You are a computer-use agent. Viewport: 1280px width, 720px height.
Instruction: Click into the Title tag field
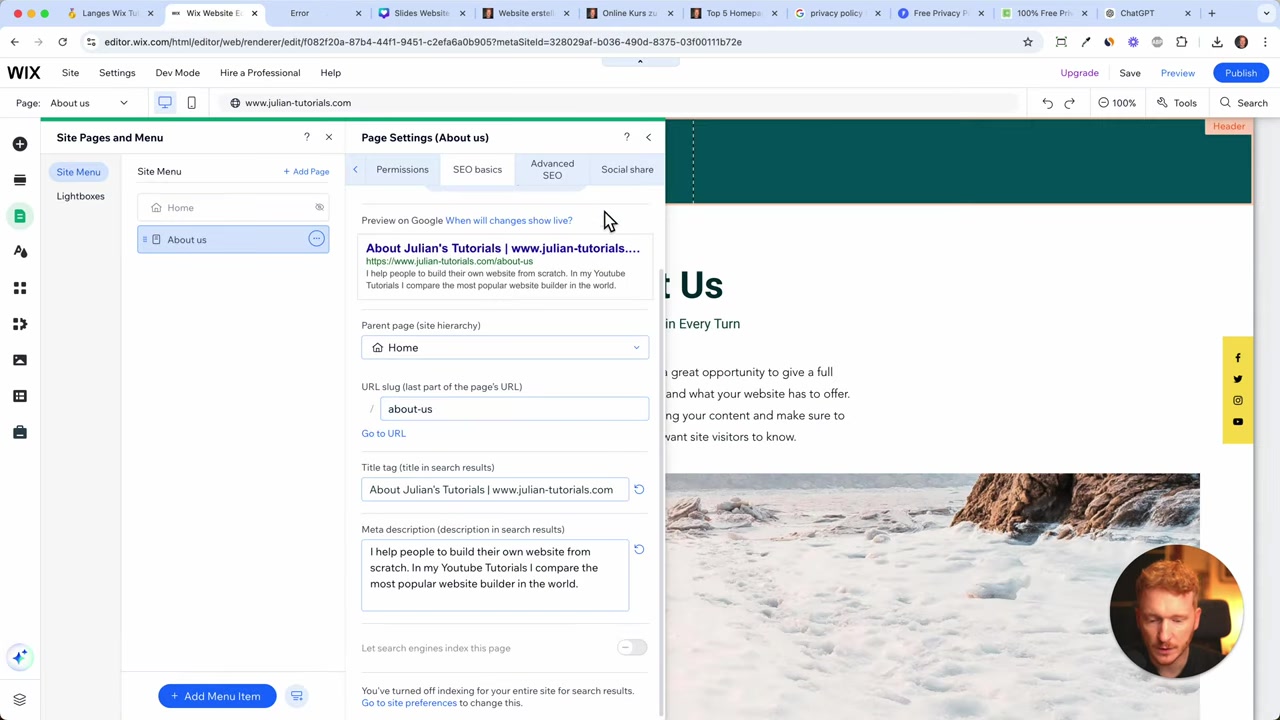coord(495,490)
